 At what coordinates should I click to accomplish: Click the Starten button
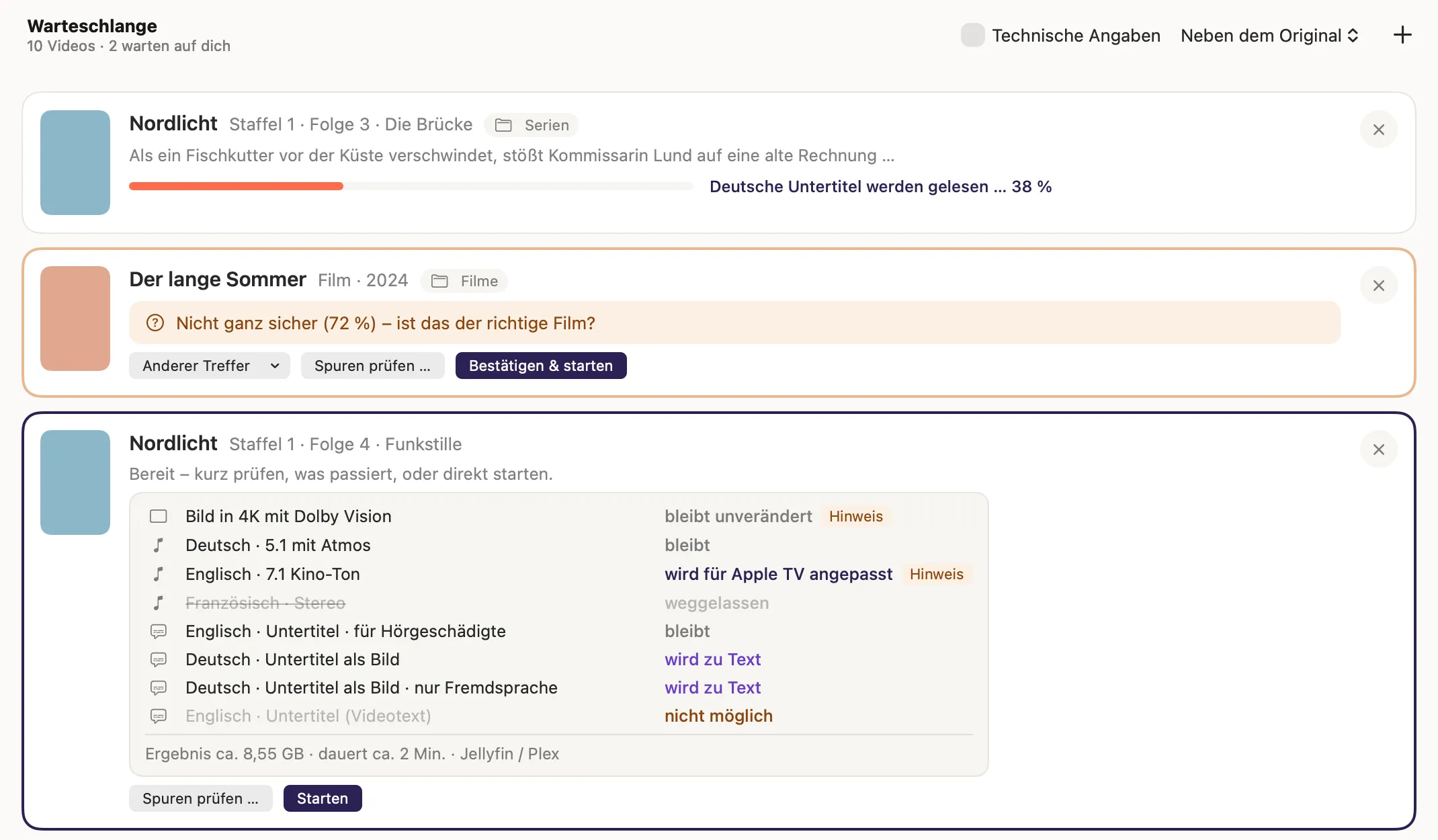pos(323,798)
